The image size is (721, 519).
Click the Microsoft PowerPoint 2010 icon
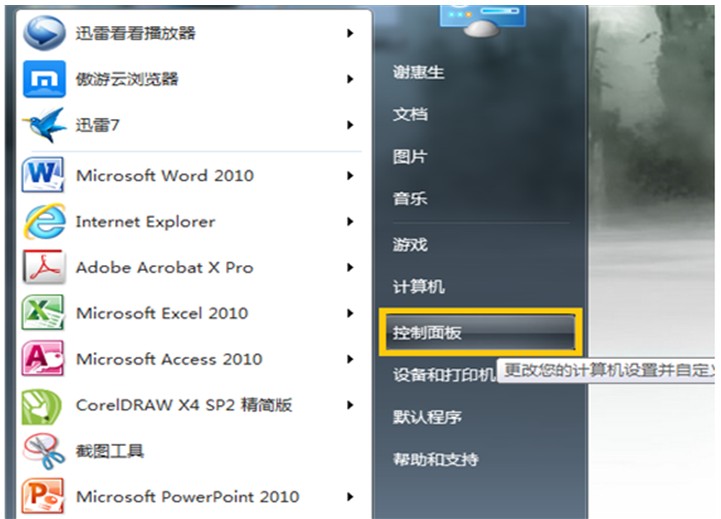tap(43, 496)
